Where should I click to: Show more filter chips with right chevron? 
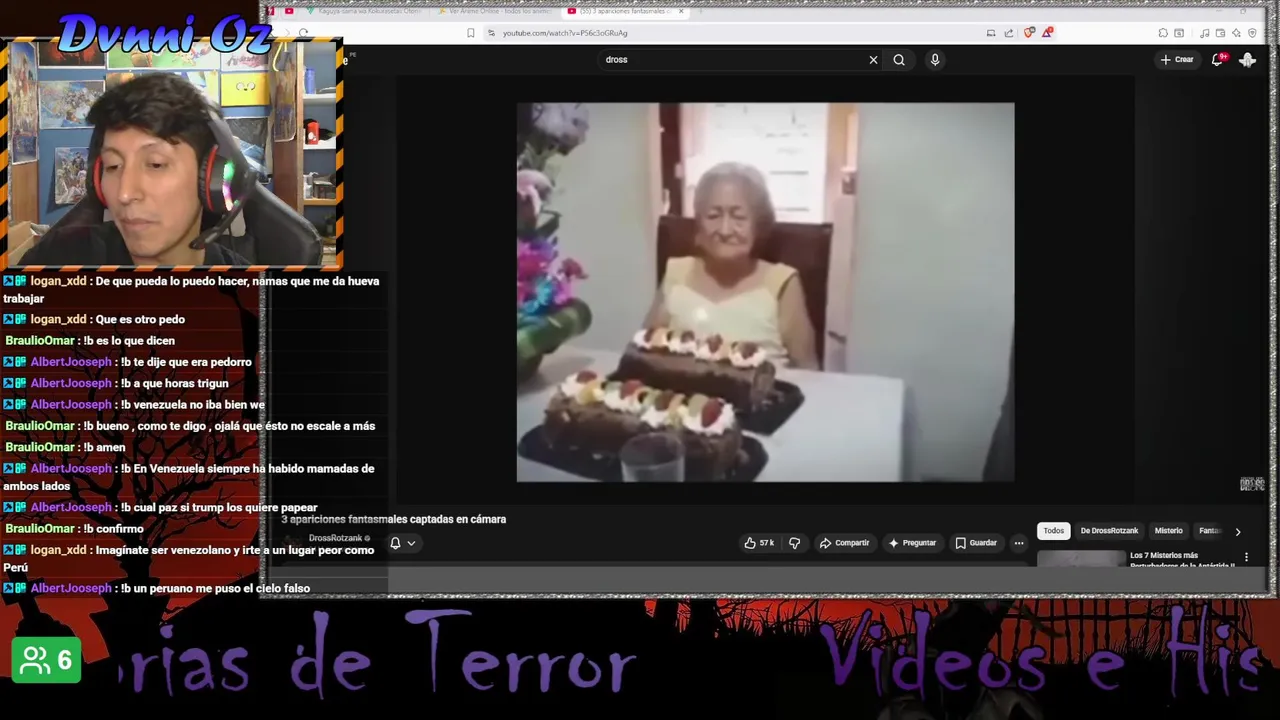point(1238,531)
